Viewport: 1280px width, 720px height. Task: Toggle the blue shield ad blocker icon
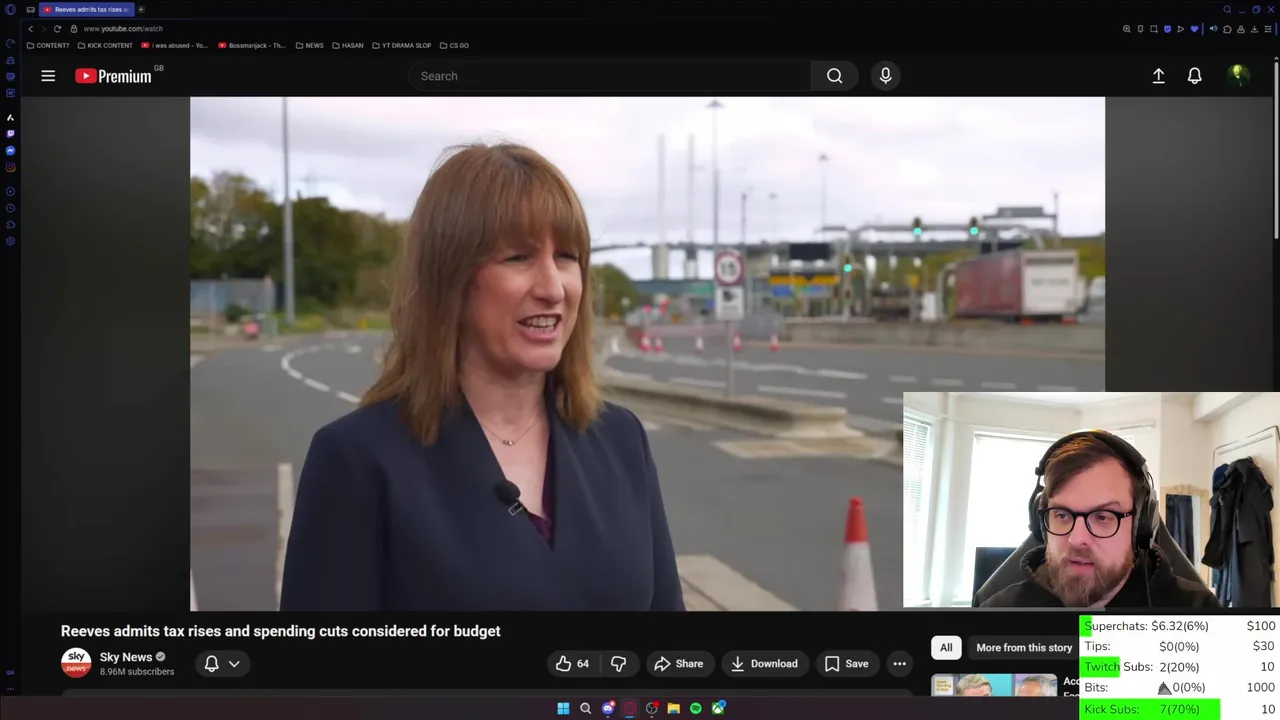click(x=1167, y=29)
